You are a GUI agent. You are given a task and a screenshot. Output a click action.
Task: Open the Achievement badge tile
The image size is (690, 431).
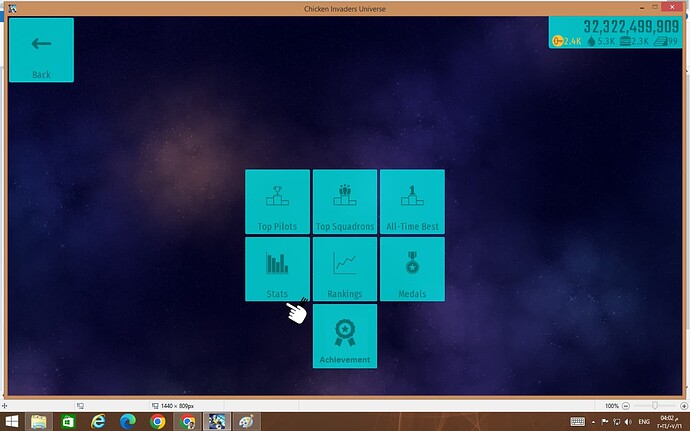pos(345,336)
